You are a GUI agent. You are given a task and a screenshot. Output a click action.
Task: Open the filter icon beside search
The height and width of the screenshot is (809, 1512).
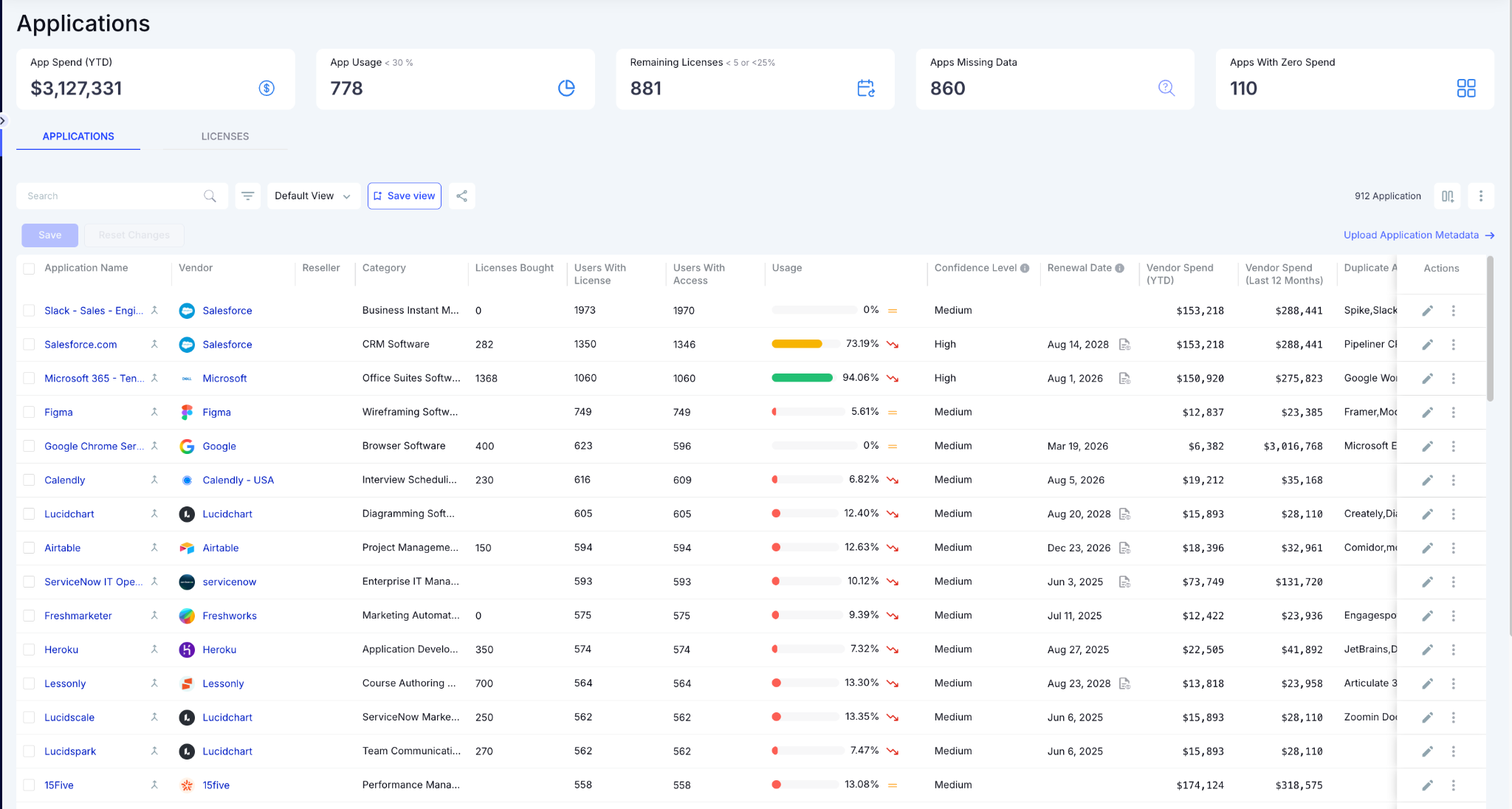pos(248,196)
